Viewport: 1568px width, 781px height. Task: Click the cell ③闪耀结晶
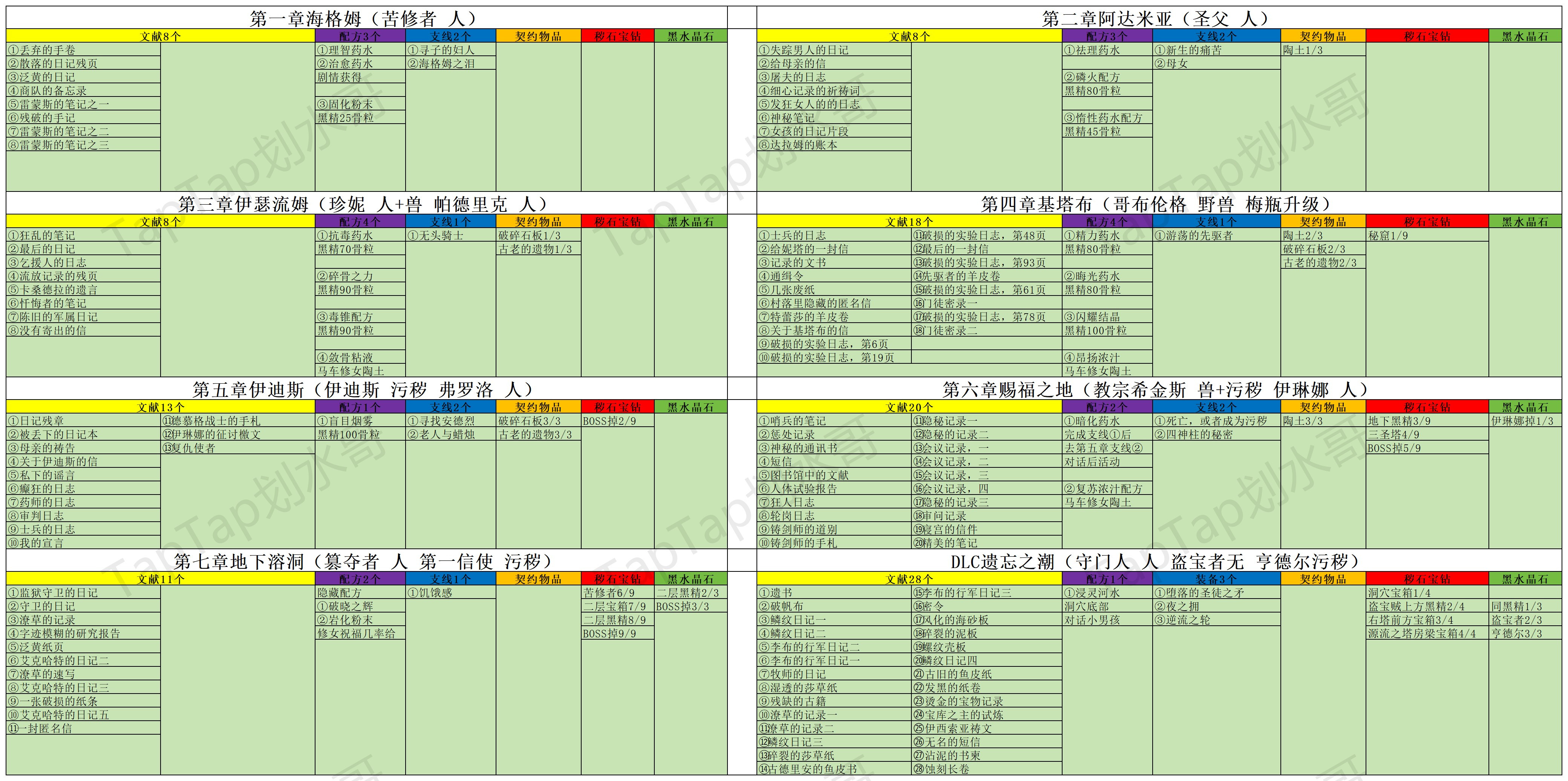pos(1107,317)
